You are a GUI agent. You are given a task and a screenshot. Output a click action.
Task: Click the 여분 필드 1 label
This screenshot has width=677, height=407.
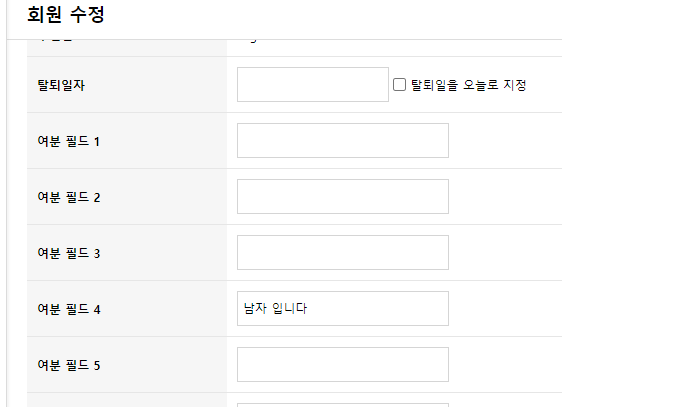[68, 141]
